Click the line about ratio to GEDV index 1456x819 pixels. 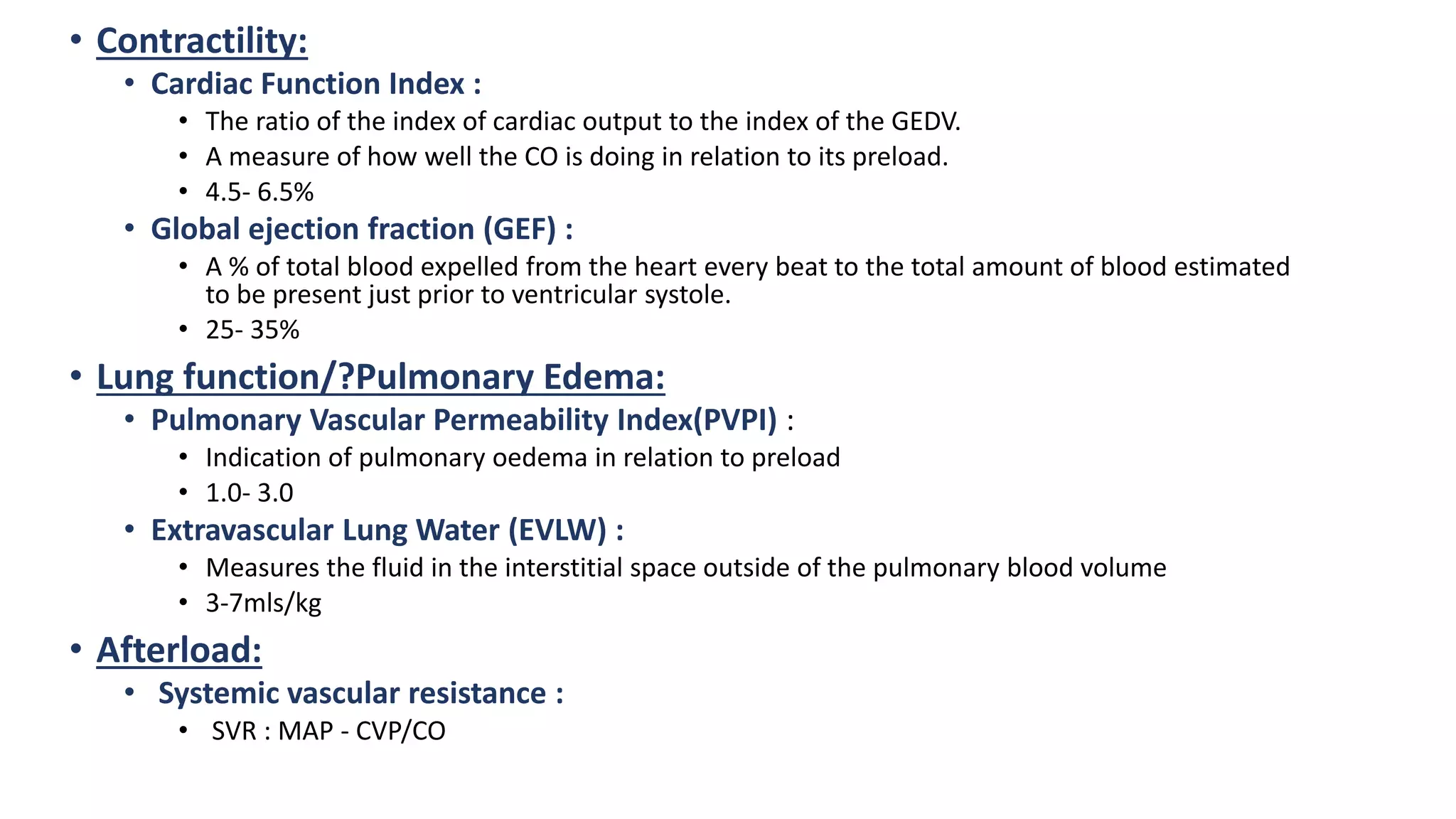pyautogui.click(x=582, y=122)
